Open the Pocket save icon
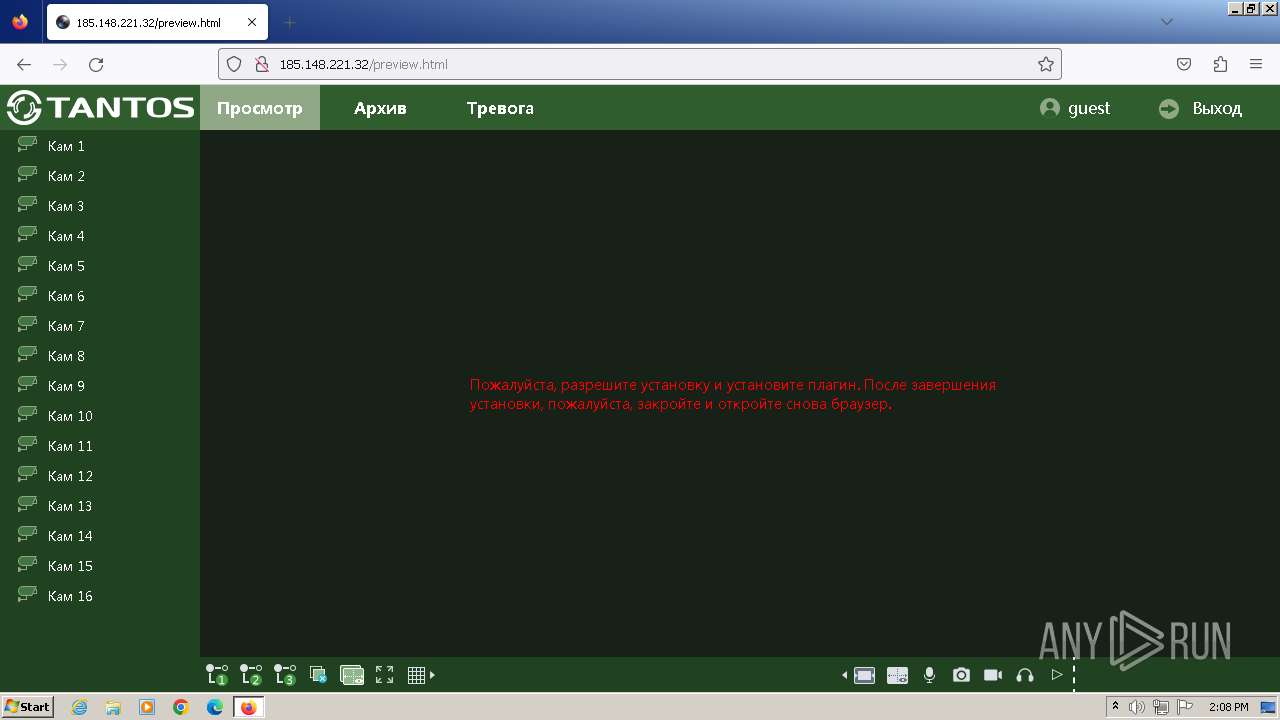Viewport: 1280px width, 720px height. [1184, 64]
